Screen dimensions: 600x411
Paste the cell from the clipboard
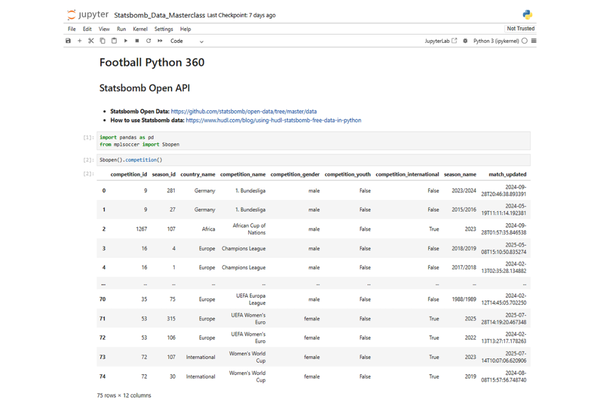click(114, 41)
